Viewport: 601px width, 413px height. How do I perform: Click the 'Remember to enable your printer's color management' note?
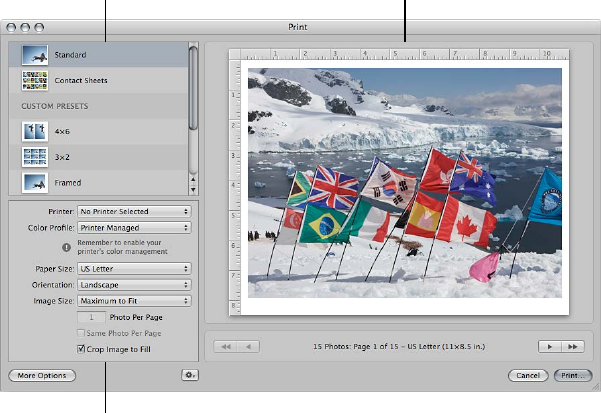click(x=122, y=247)
